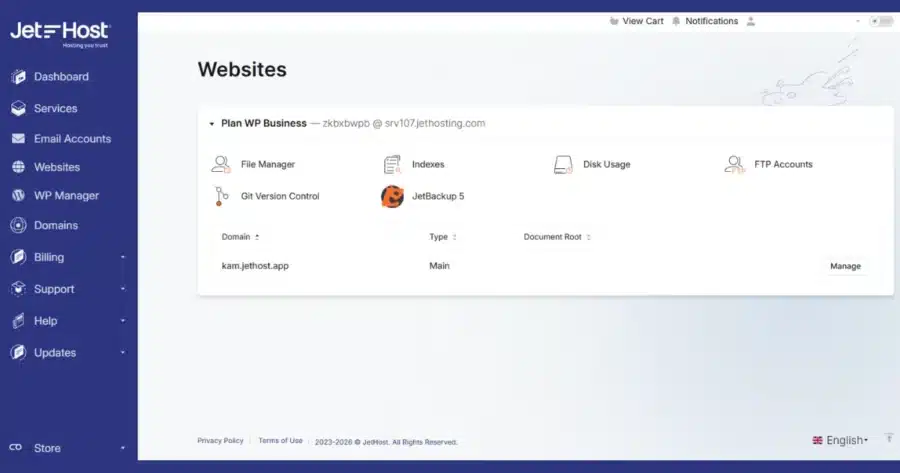Open the WP Manager WordPress icon
Viewport: 900px width, 473px height.
coord(18,195)
